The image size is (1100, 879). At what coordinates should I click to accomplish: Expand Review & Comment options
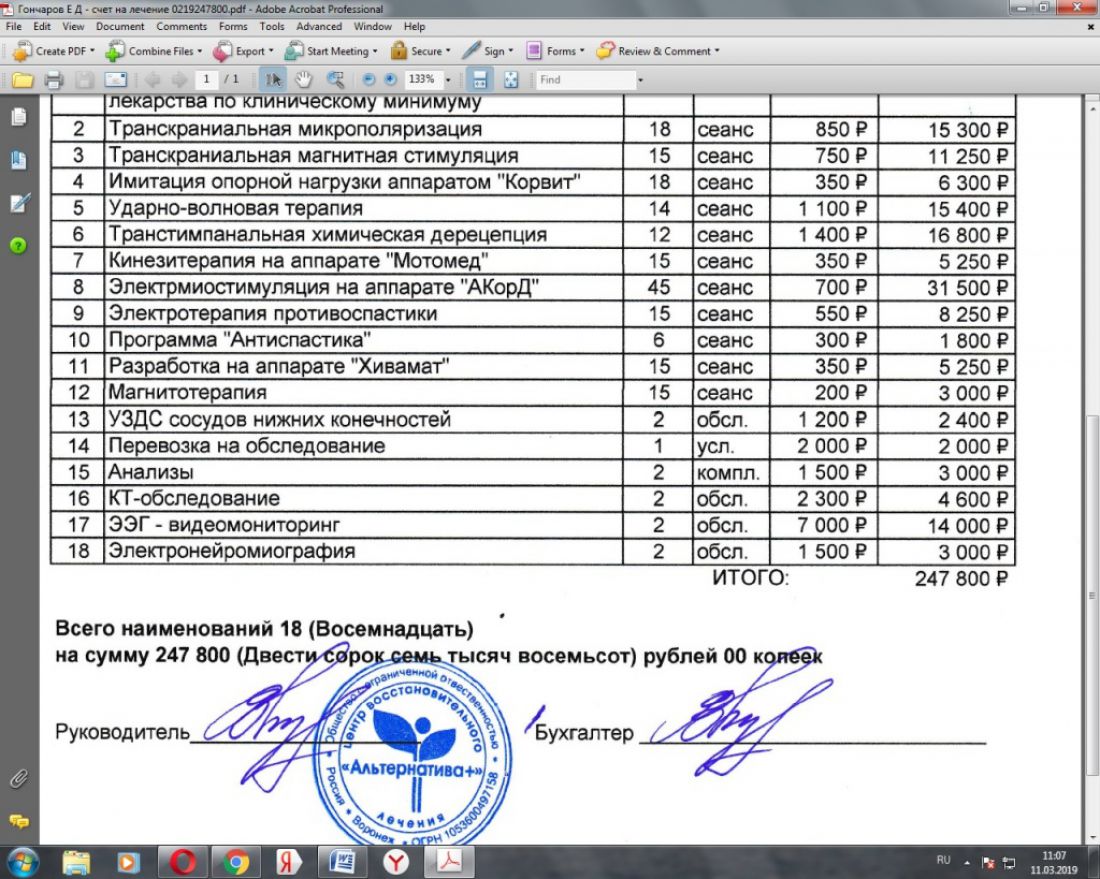[658, 51]
